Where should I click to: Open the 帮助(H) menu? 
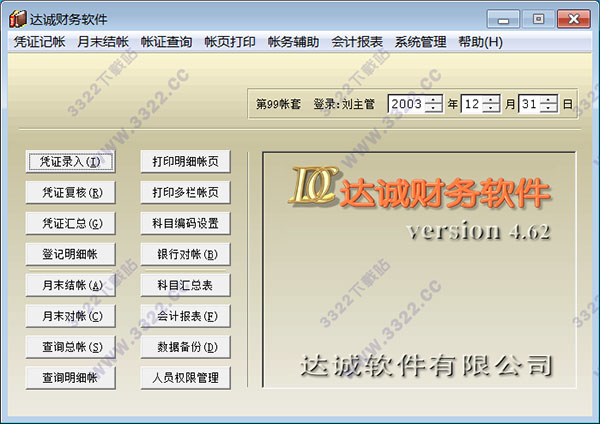(481, 42)
